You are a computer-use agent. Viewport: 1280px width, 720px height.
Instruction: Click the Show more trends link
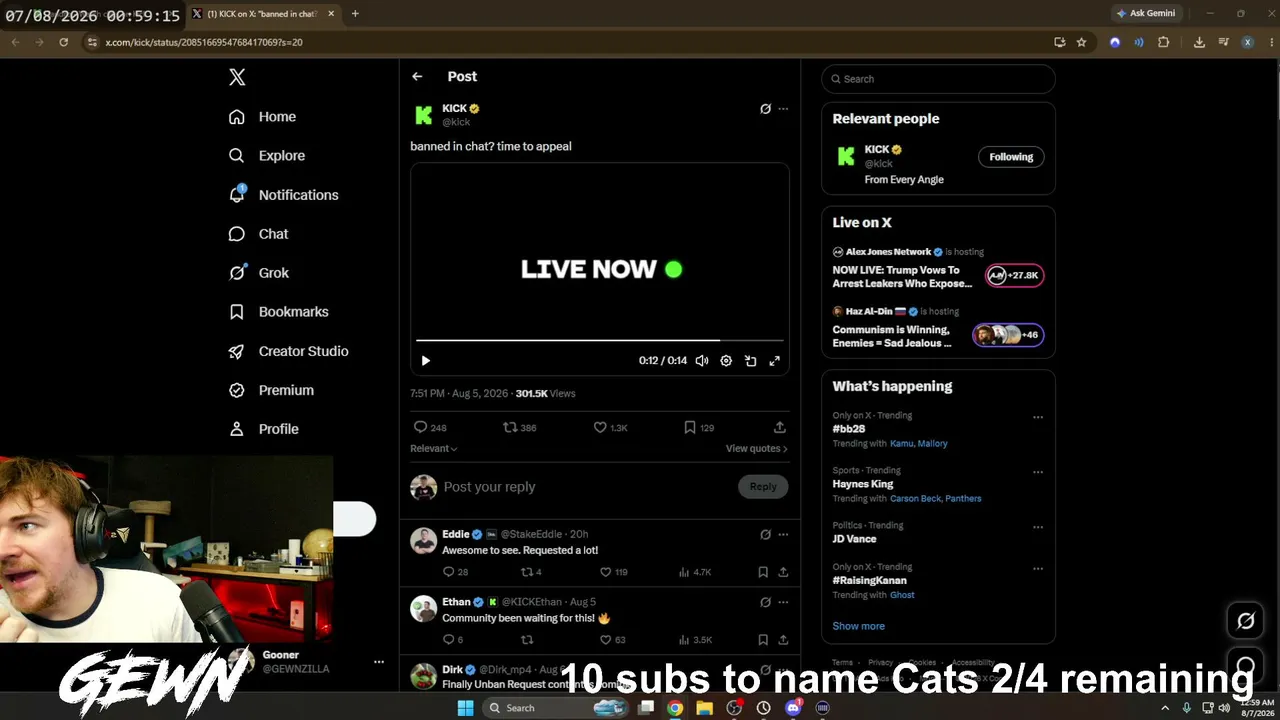point(858,626)
